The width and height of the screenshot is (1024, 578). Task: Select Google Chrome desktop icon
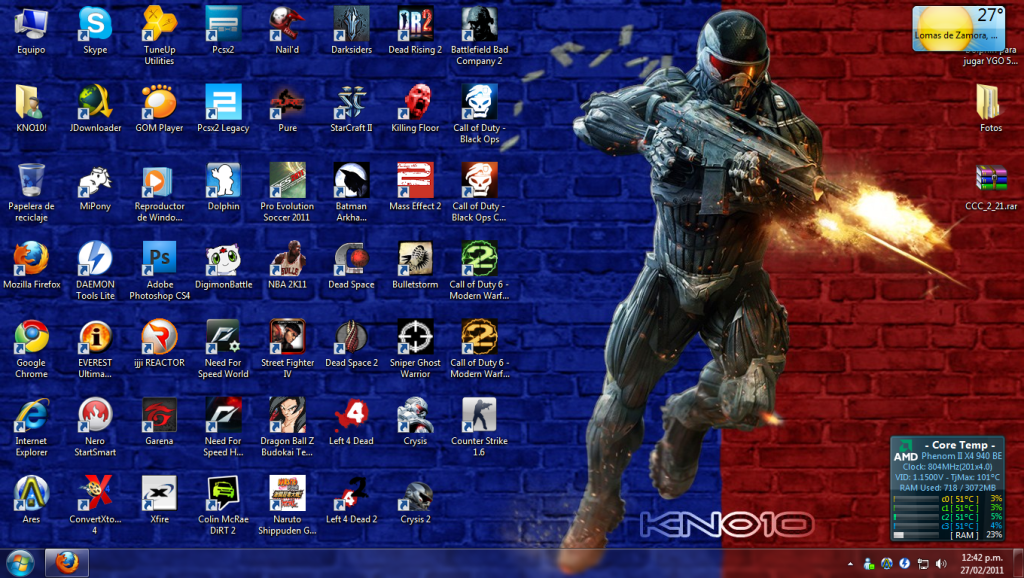31,349
